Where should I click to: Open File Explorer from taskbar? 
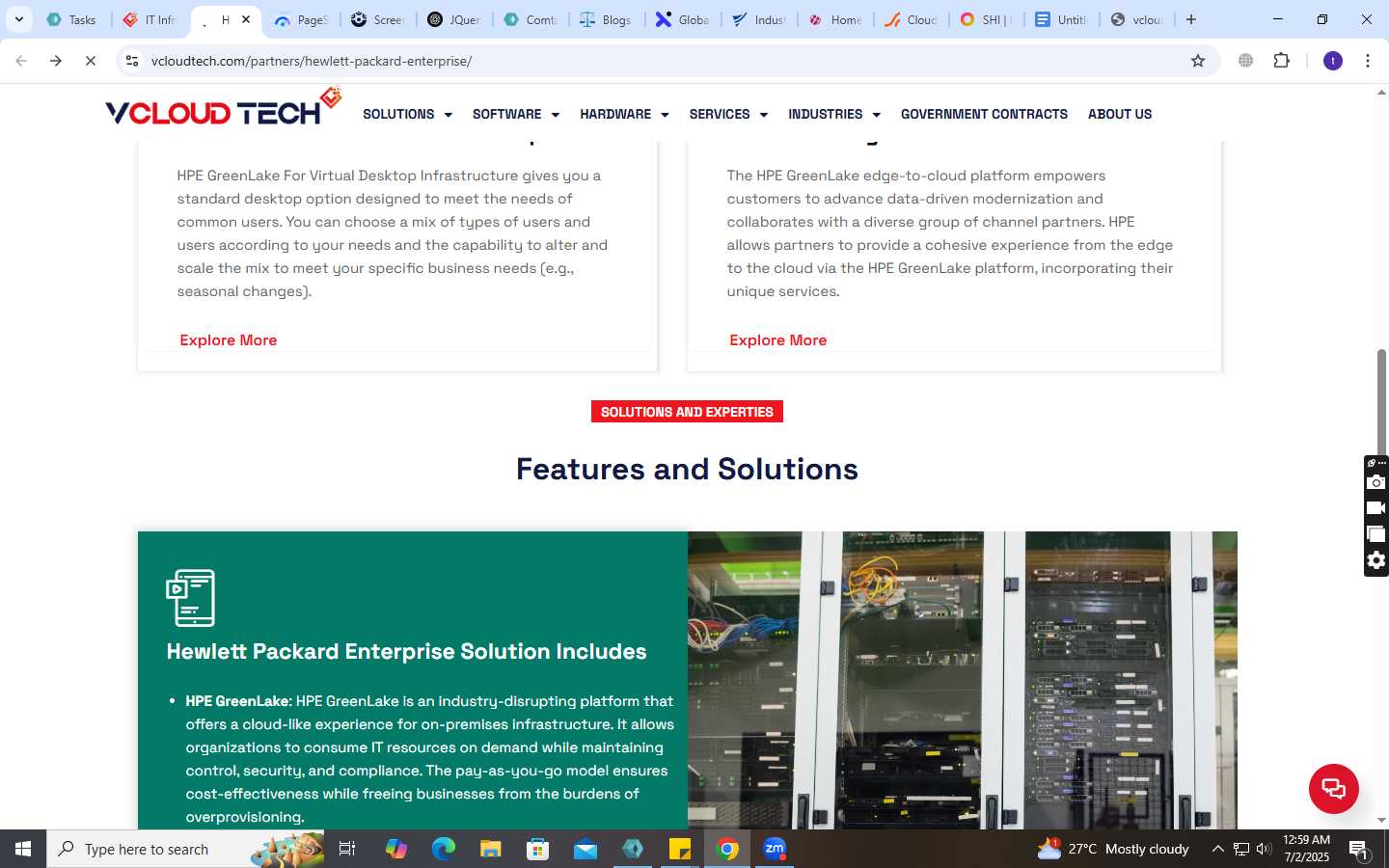490,849
